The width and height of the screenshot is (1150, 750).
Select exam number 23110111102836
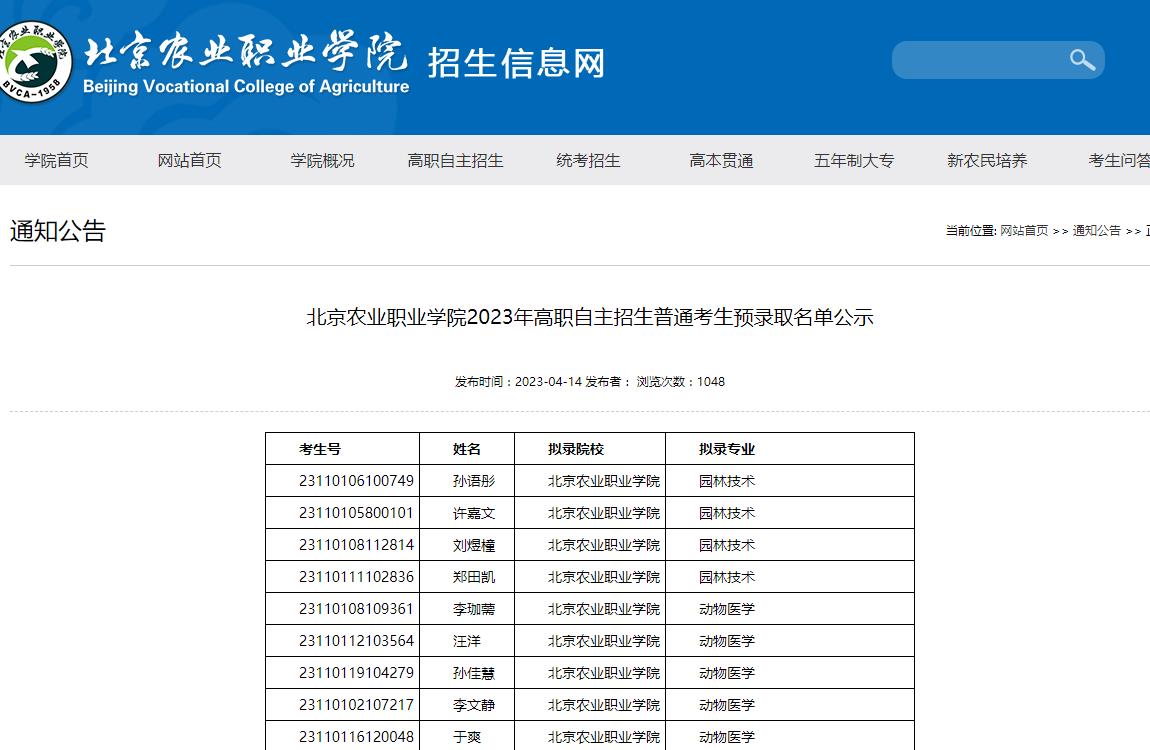click(356, 577)
